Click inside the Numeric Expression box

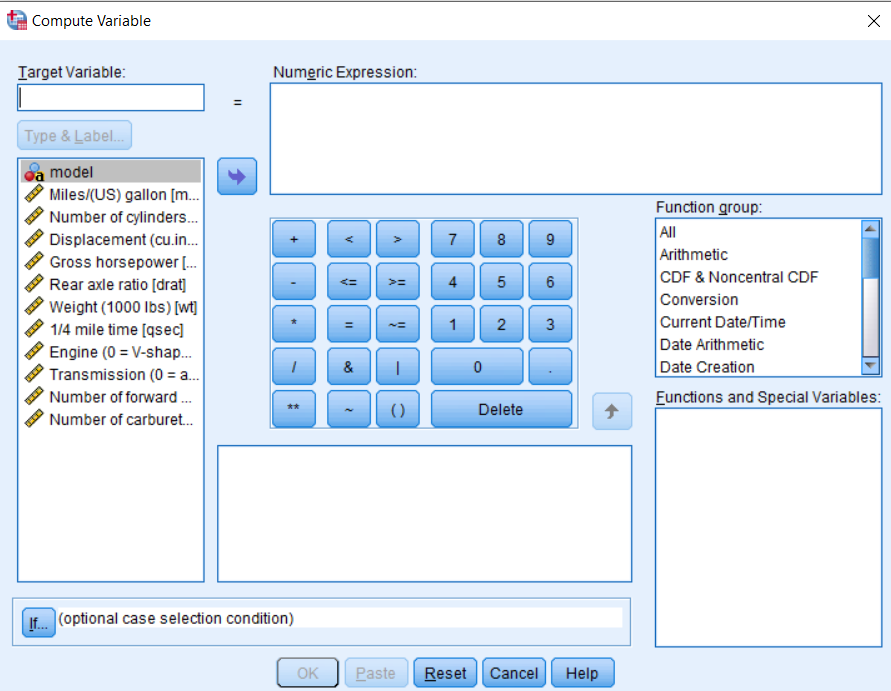tap(576, 139)
